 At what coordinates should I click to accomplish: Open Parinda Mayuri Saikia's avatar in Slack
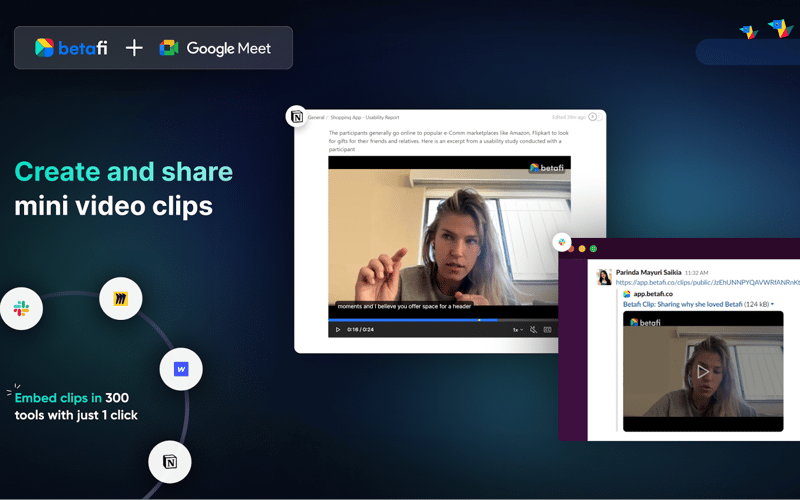(604, 277)
